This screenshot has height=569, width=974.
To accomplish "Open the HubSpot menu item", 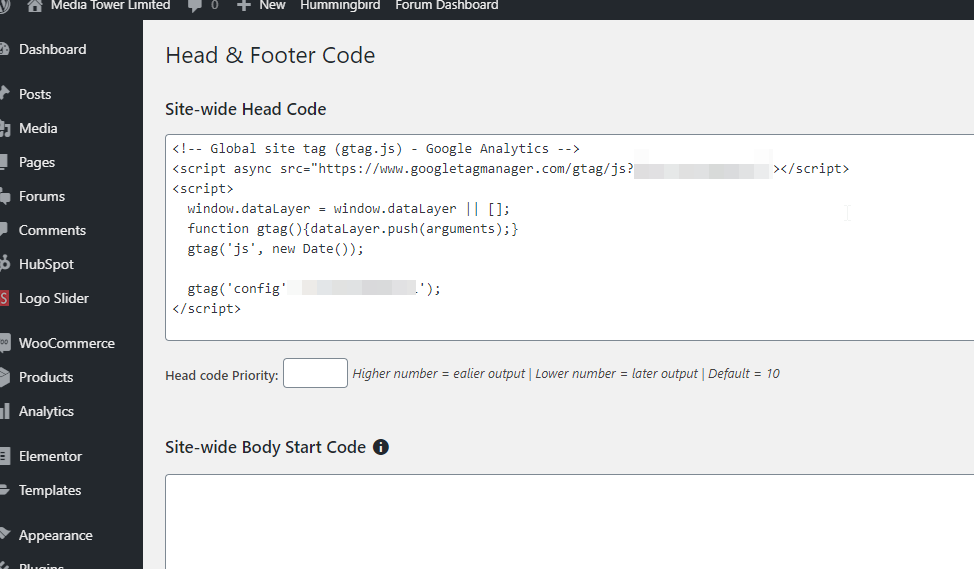I will 46,264.
